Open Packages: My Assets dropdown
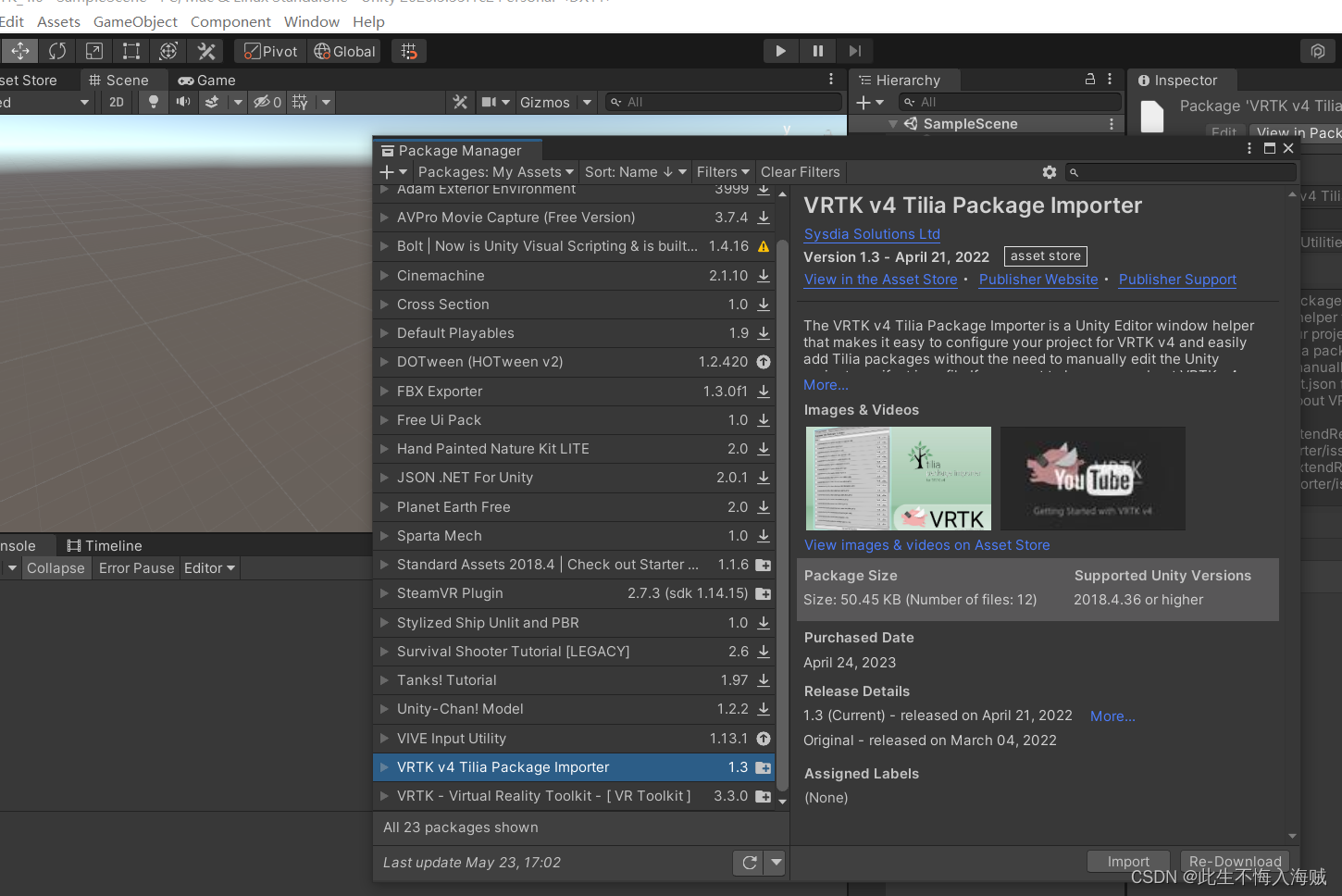 pyautogui.click(x=496, y=172)
